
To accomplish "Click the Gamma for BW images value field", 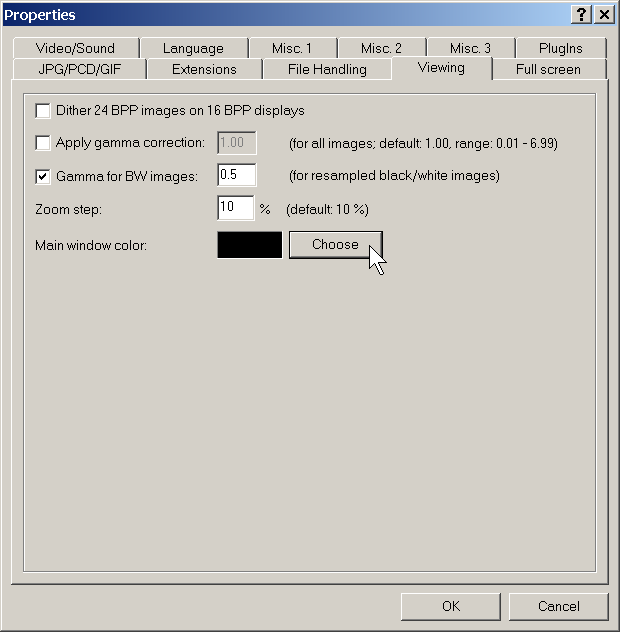I will (x=236, y=176).
